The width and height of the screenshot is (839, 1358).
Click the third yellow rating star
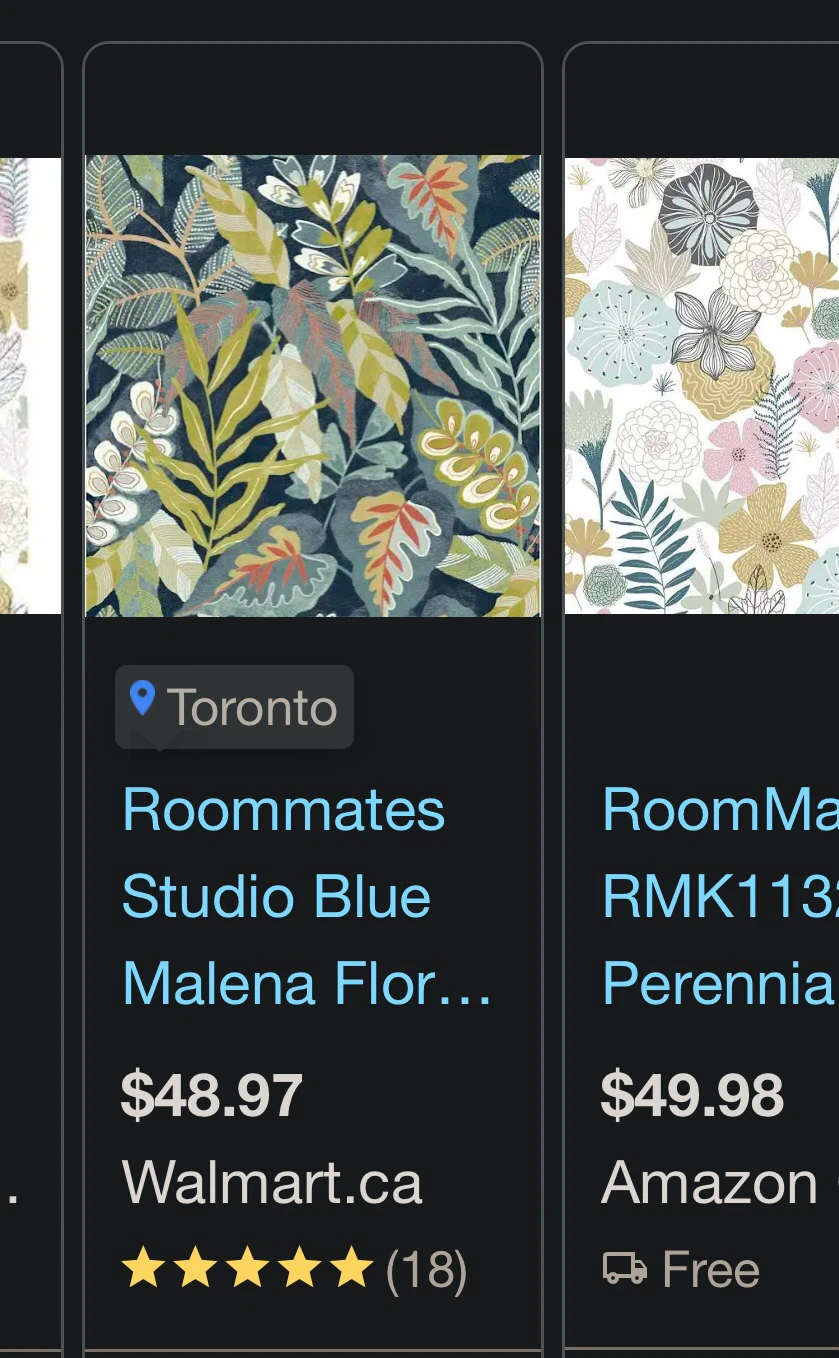[247, 1268]
